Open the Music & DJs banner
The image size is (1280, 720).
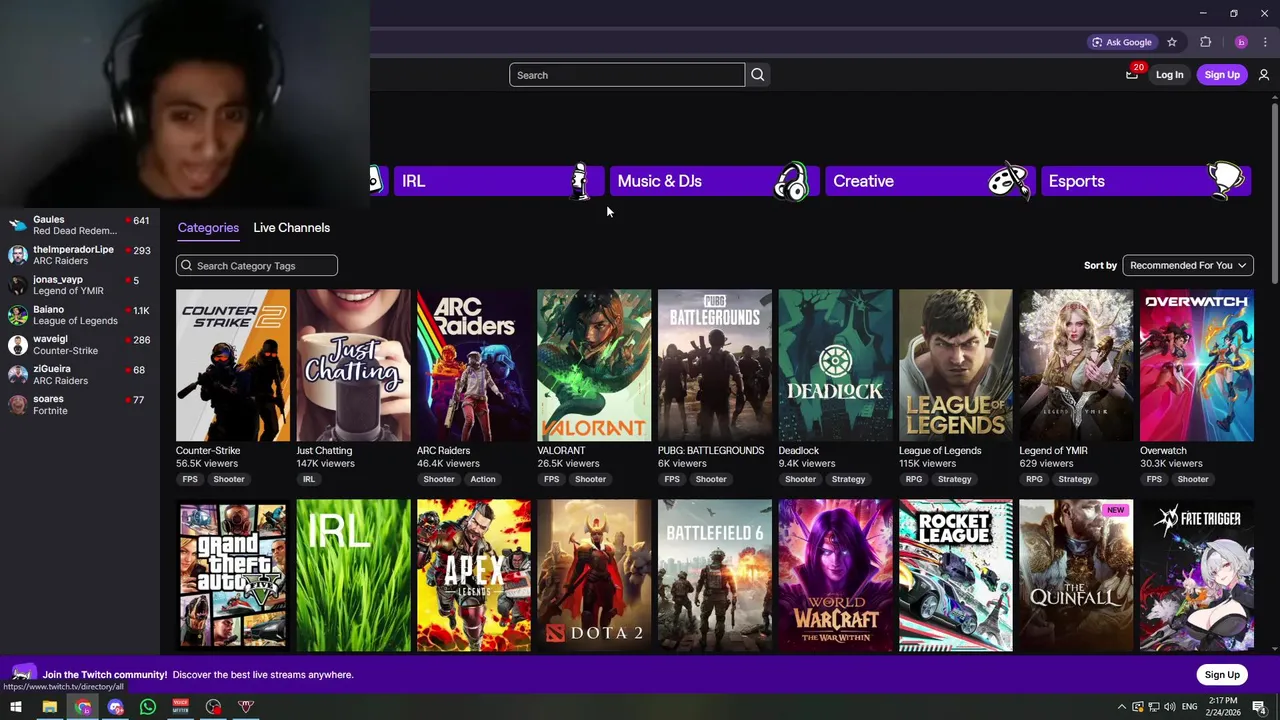coord(715,181)
